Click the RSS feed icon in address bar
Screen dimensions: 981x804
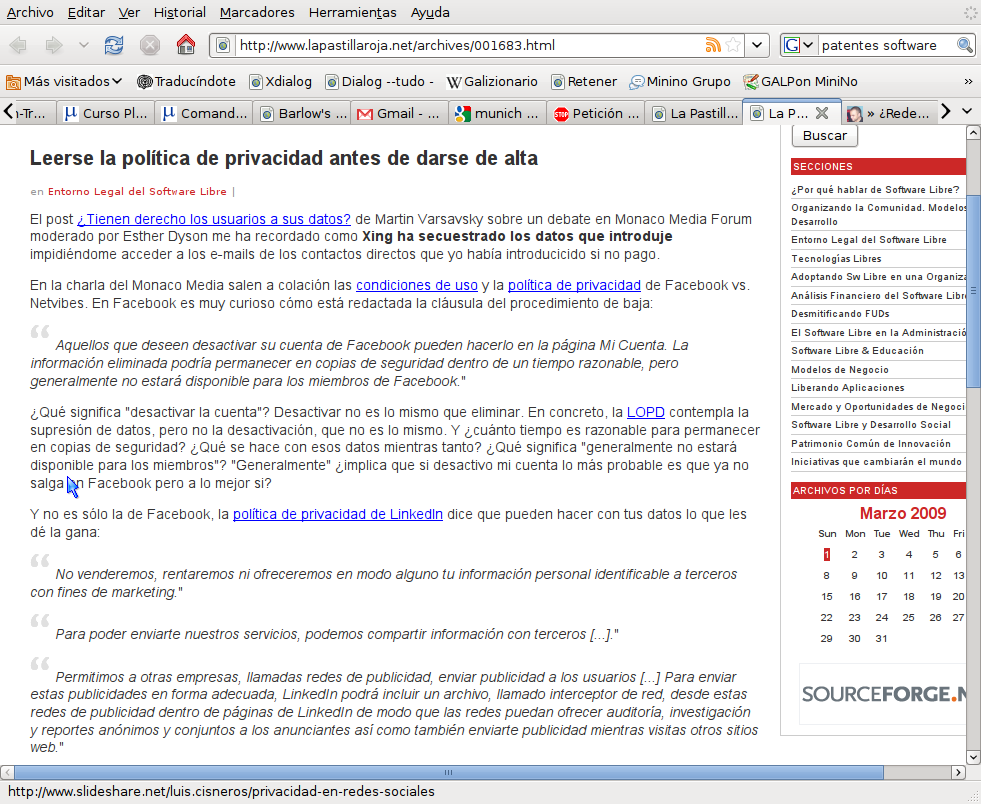click(x=713, y=45)
